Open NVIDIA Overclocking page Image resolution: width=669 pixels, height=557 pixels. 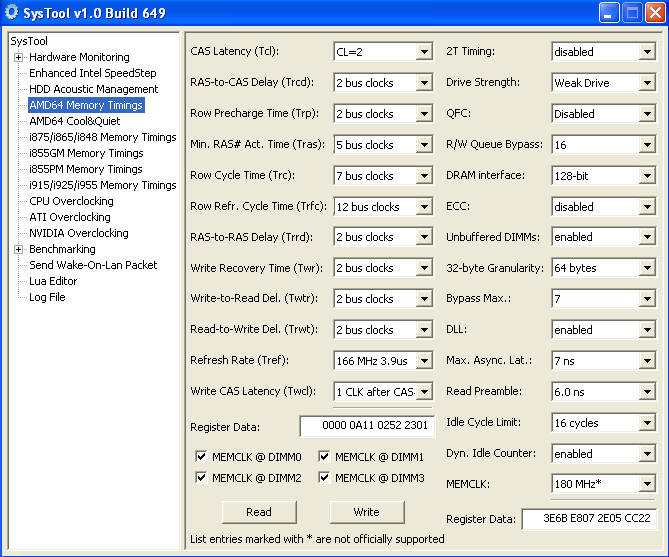79,233
